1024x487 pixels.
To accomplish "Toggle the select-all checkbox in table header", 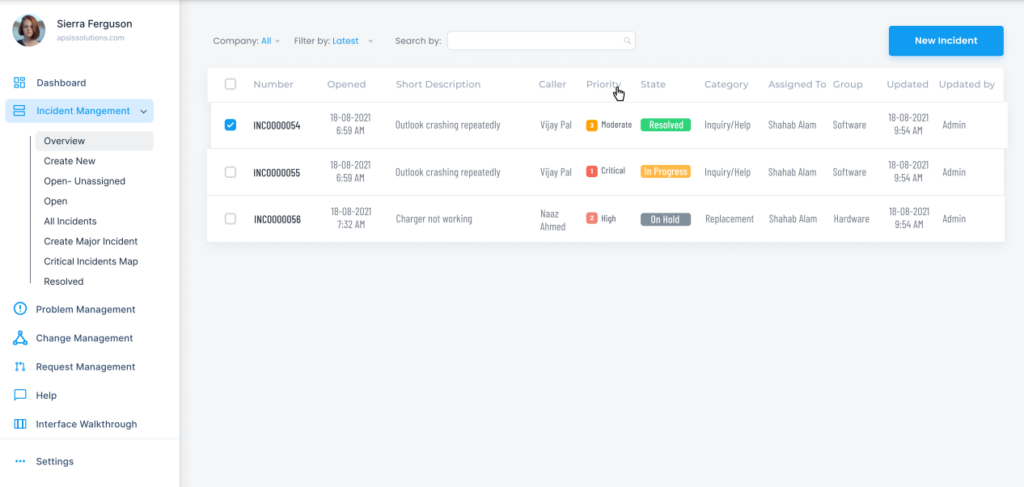I will [x=231, y=84].
